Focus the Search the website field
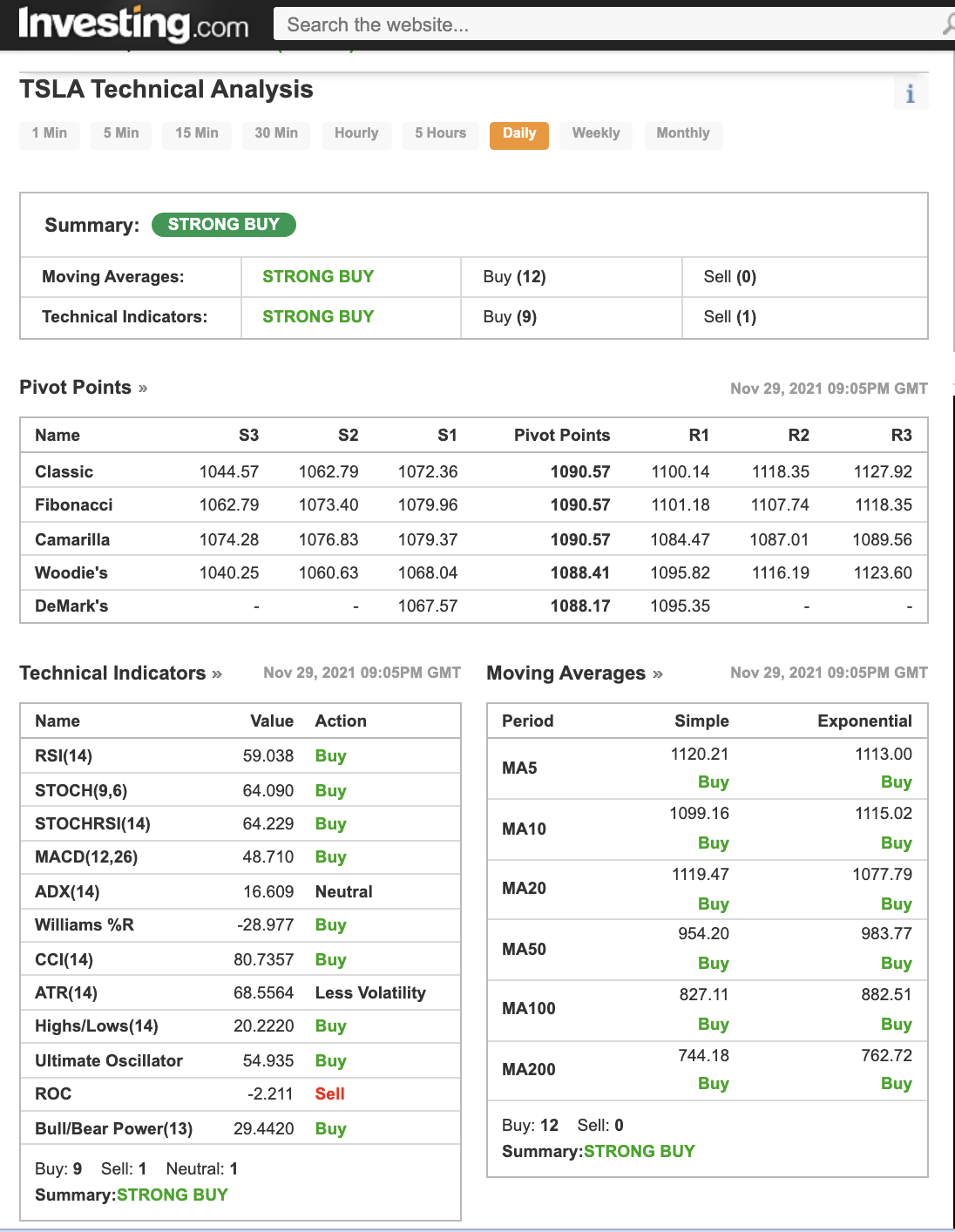Image resolution: width=955 pixels, height=1232 pixels. pyautogui.click(x=610, y=24)
